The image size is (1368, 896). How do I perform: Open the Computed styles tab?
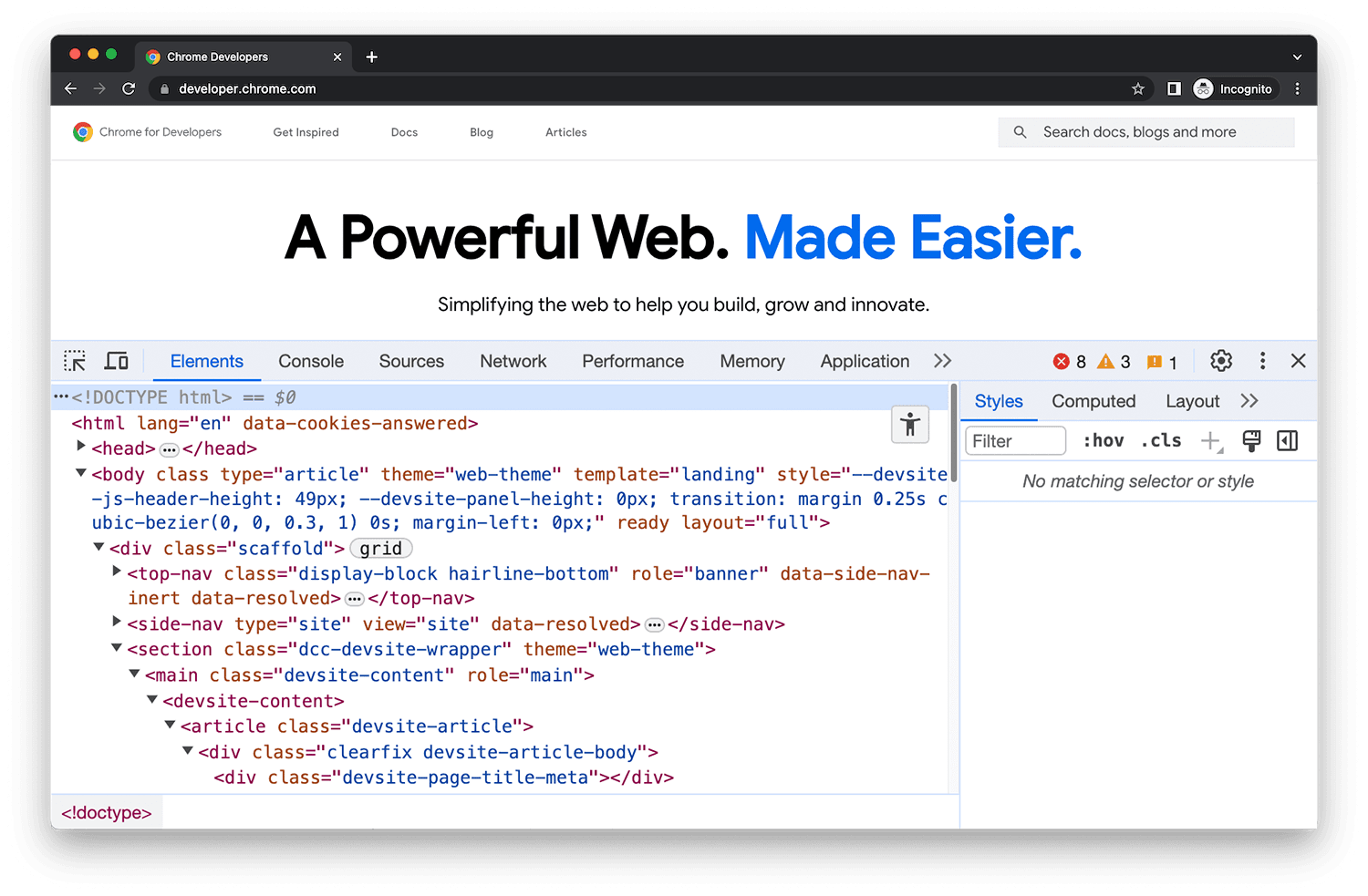point(1093,401)
